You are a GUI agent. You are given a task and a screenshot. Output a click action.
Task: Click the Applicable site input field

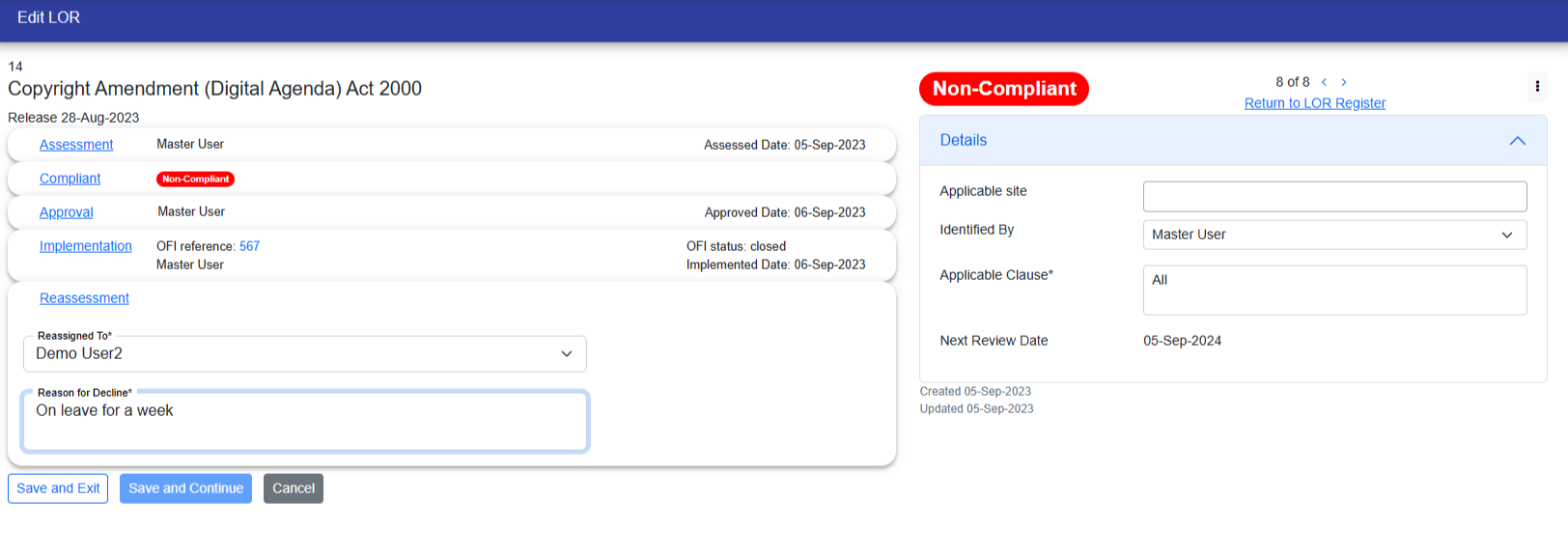pos(1334,197)
